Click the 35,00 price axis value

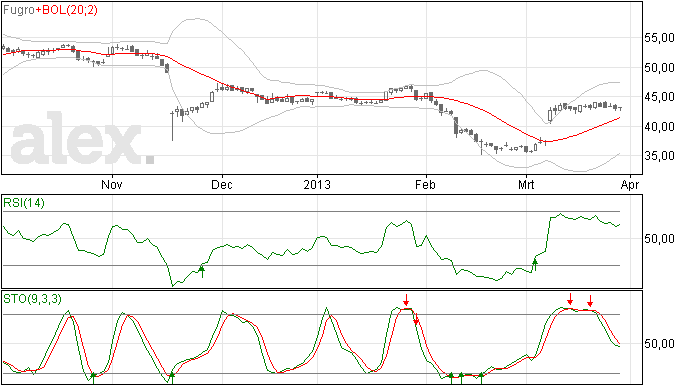659,156
